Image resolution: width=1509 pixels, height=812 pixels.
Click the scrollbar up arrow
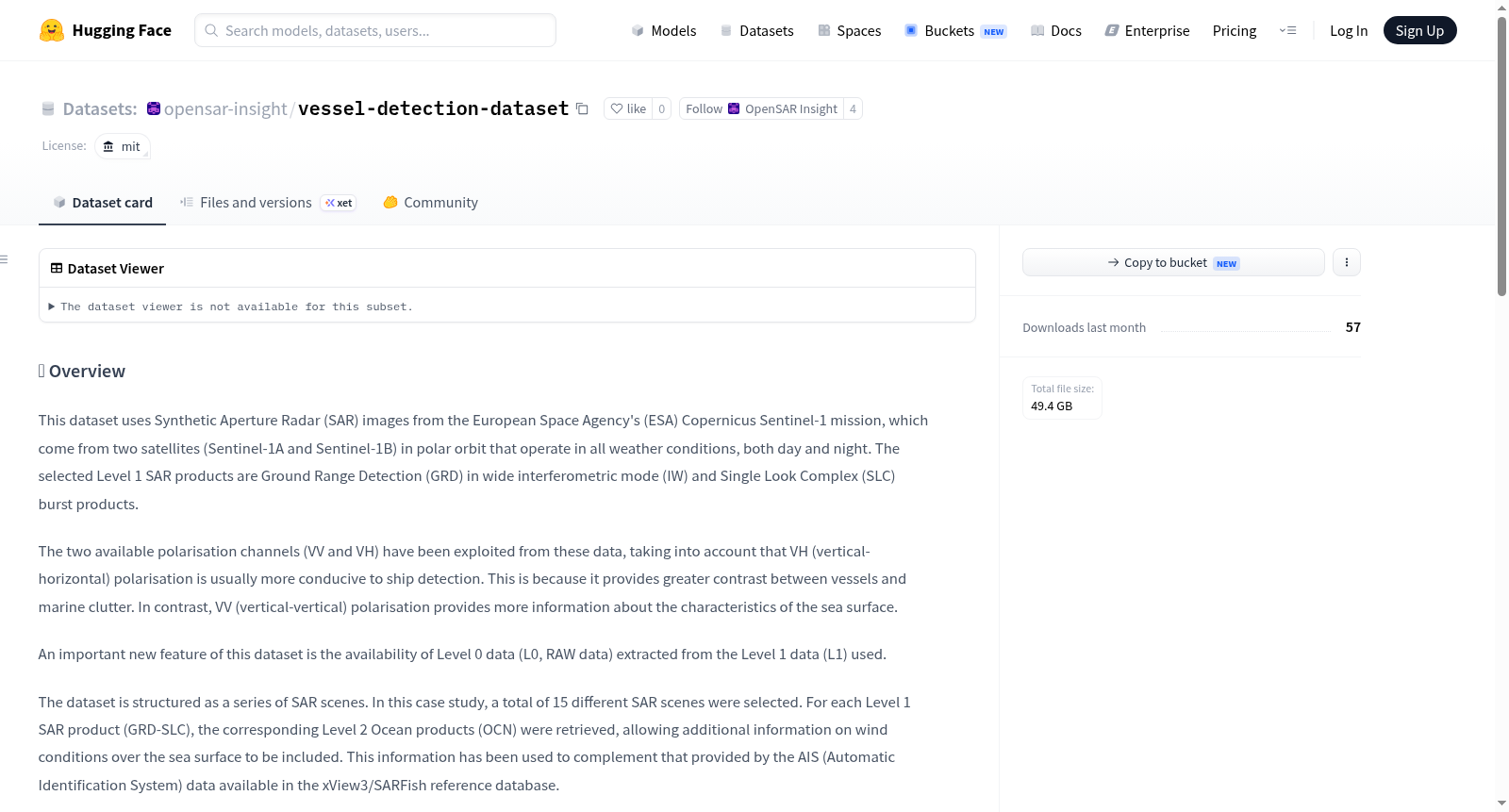[1501, 7]
